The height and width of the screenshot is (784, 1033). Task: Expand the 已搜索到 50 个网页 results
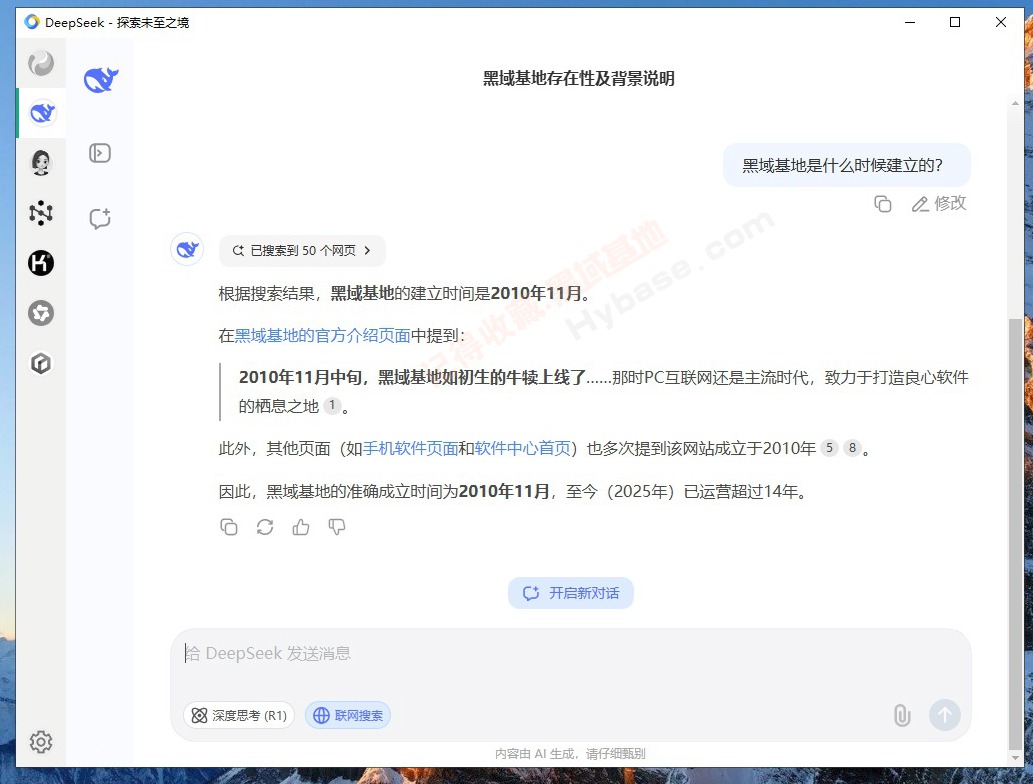[302, 250]
